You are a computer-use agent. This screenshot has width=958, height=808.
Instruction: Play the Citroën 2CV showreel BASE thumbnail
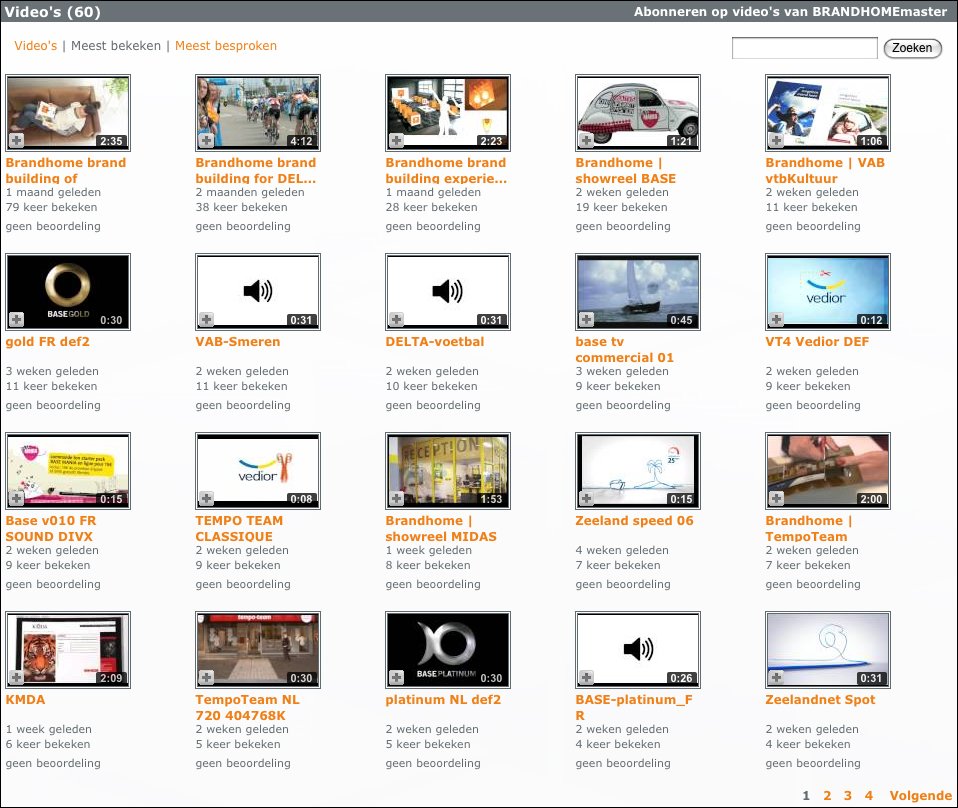[638, 113]
